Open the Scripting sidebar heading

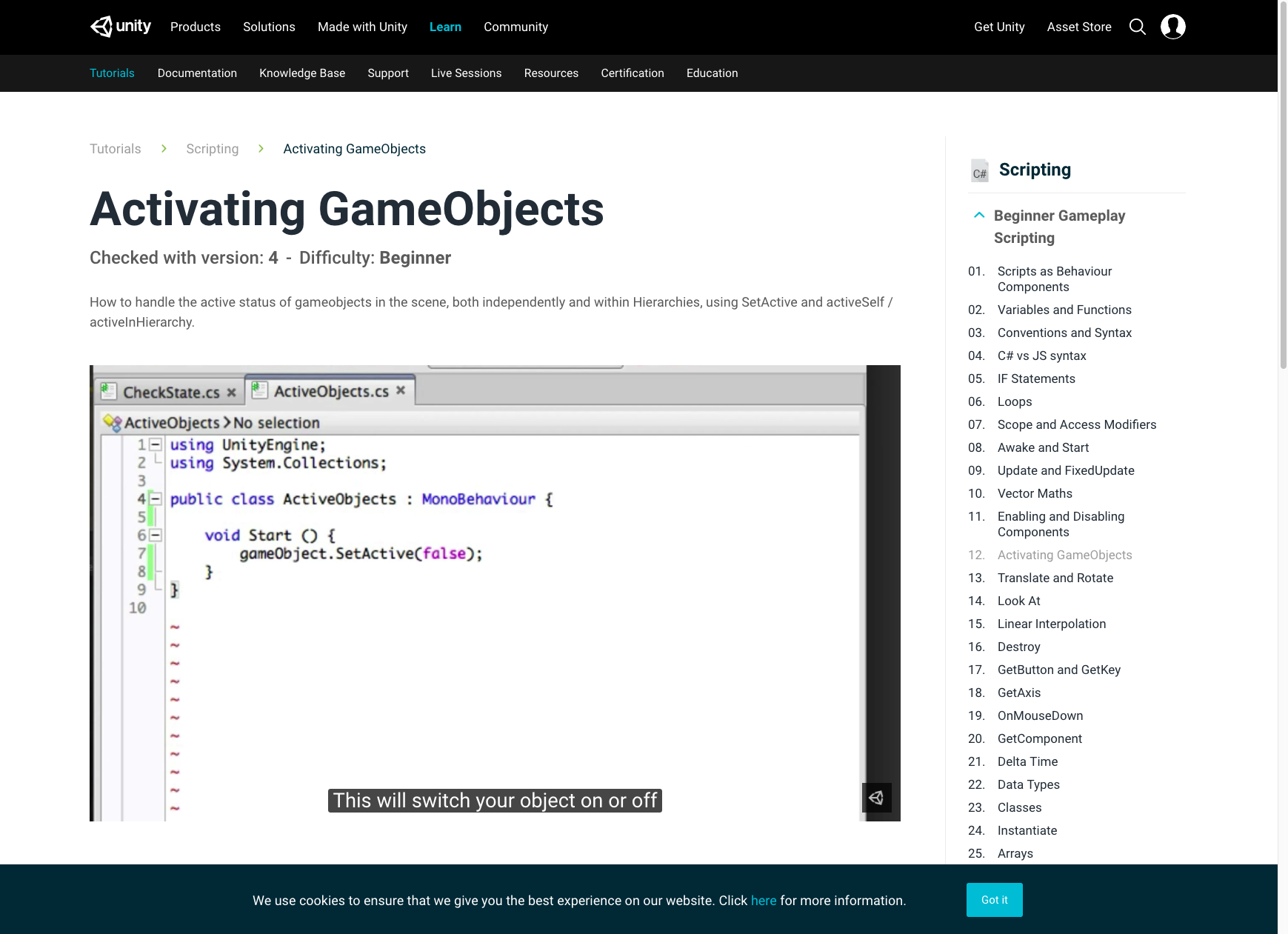tap(1035, 170)
